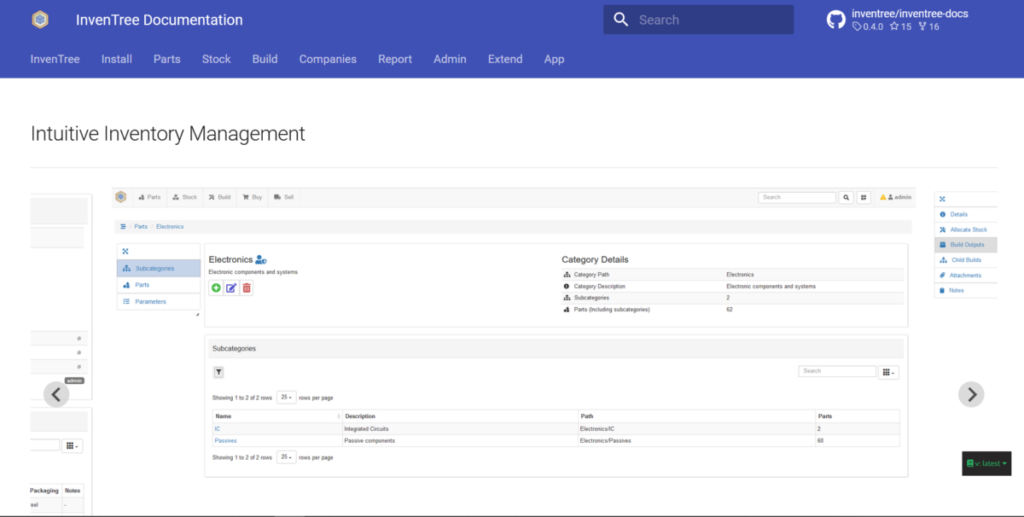Open the Extend navigation tab
The height and width of the screenshot is (517, 1024).
tap(505, 59)
